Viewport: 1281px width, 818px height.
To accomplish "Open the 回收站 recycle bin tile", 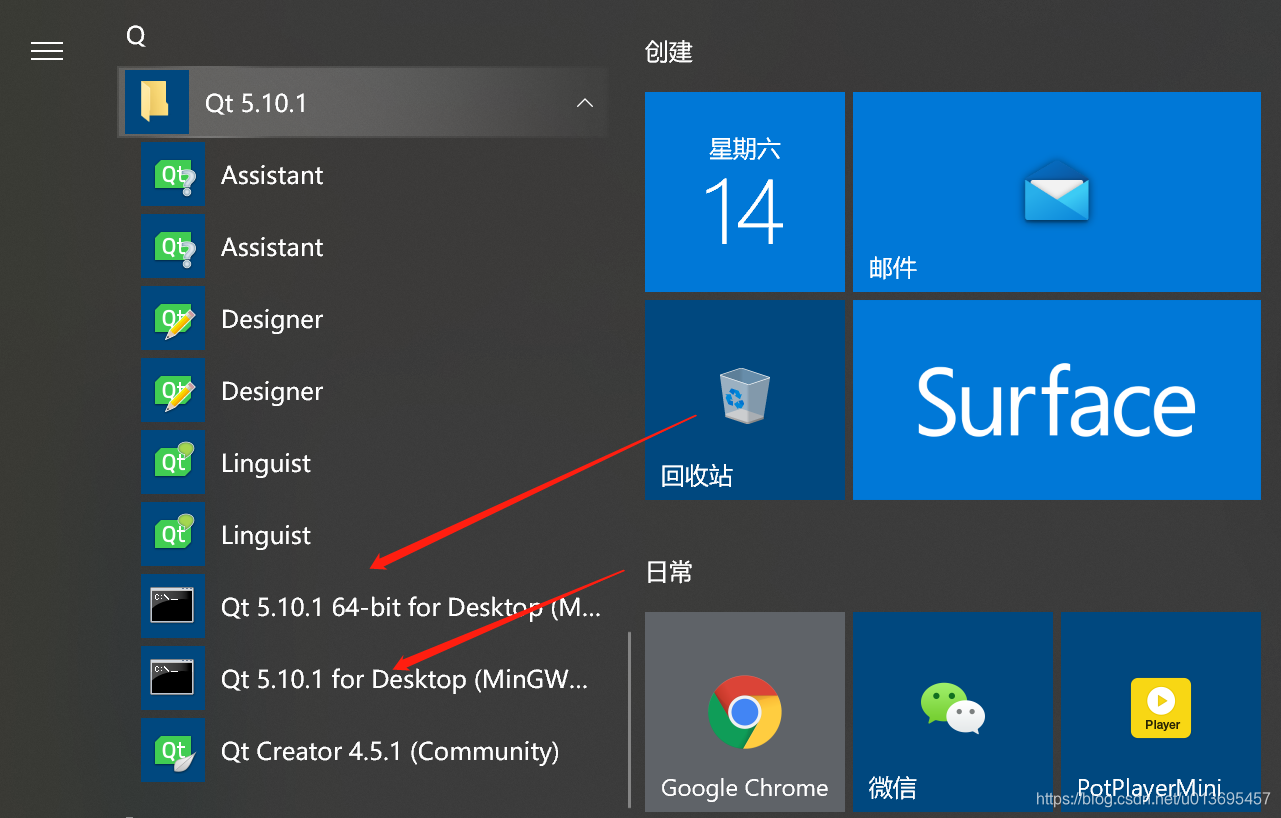I will (x=745, y=400).
